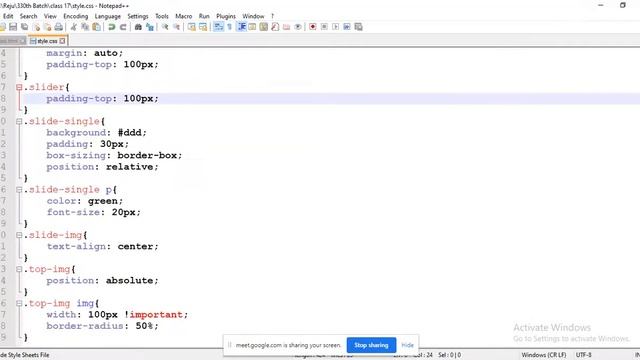Open the Run menu

[204, 16]
